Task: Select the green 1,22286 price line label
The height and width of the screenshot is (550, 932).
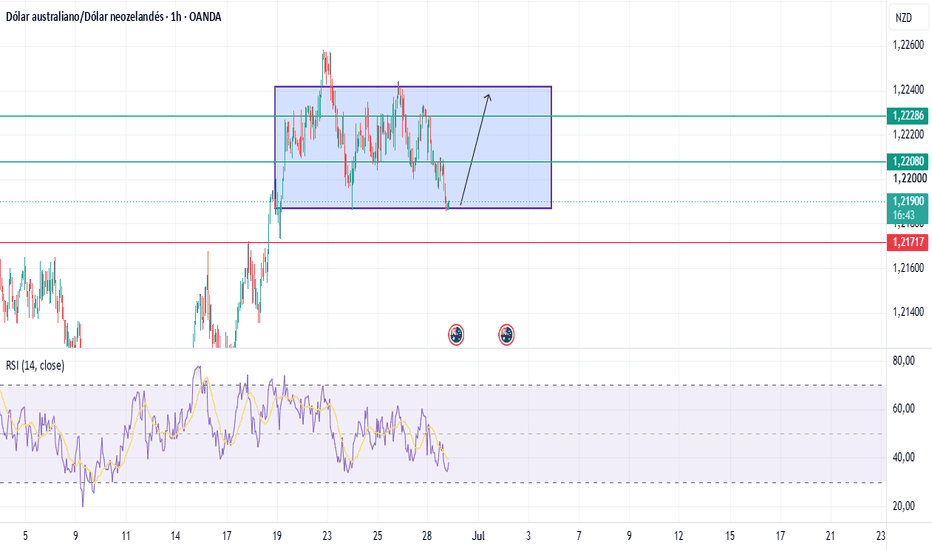Action: pos(907,115)
